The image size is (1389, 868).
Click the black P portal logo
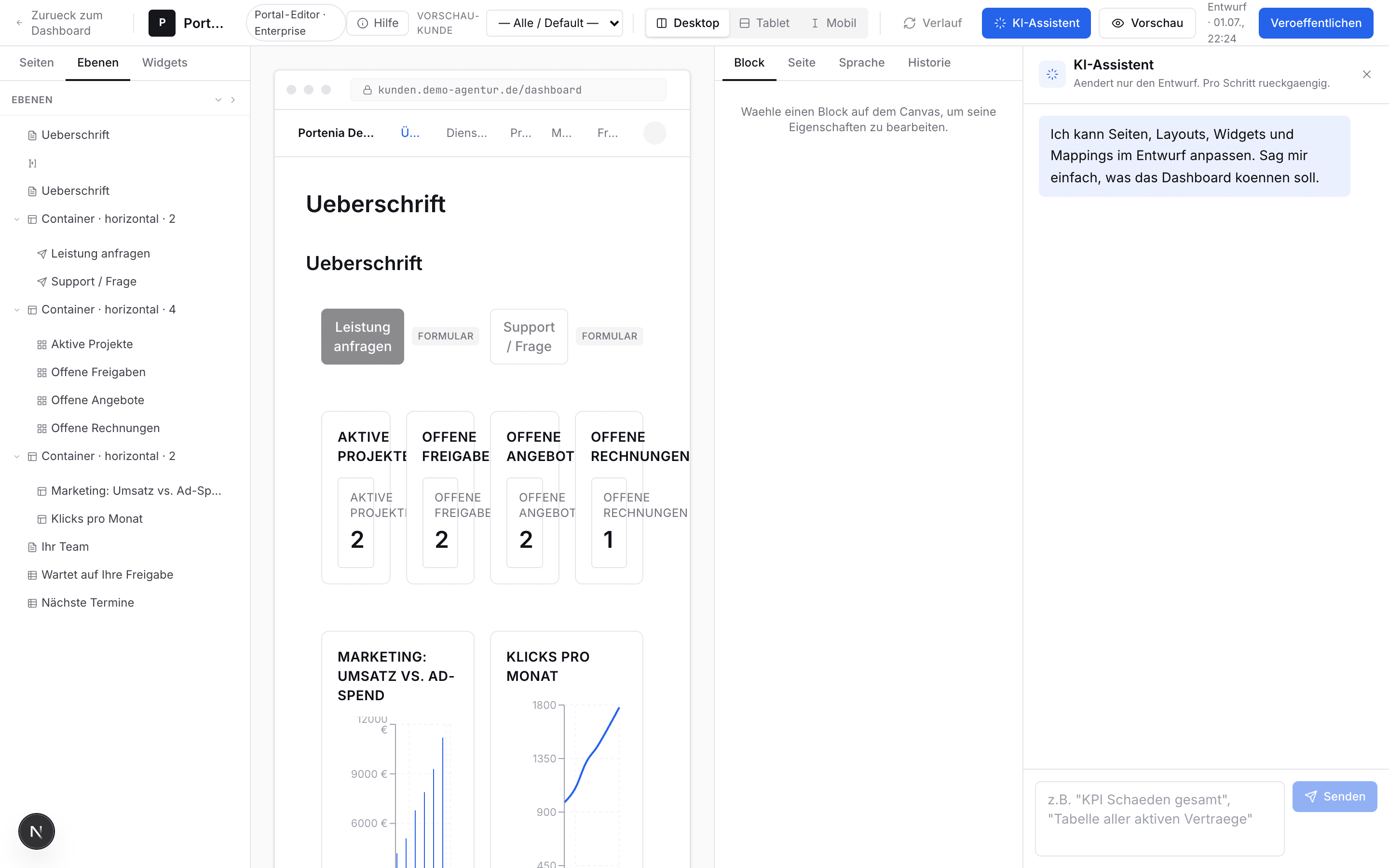tap(162, 23)
